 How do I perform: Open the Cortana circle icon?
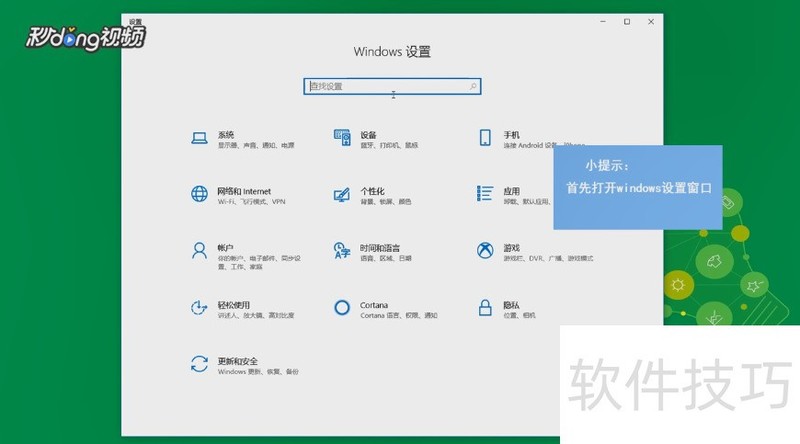[x=342, y=308]
